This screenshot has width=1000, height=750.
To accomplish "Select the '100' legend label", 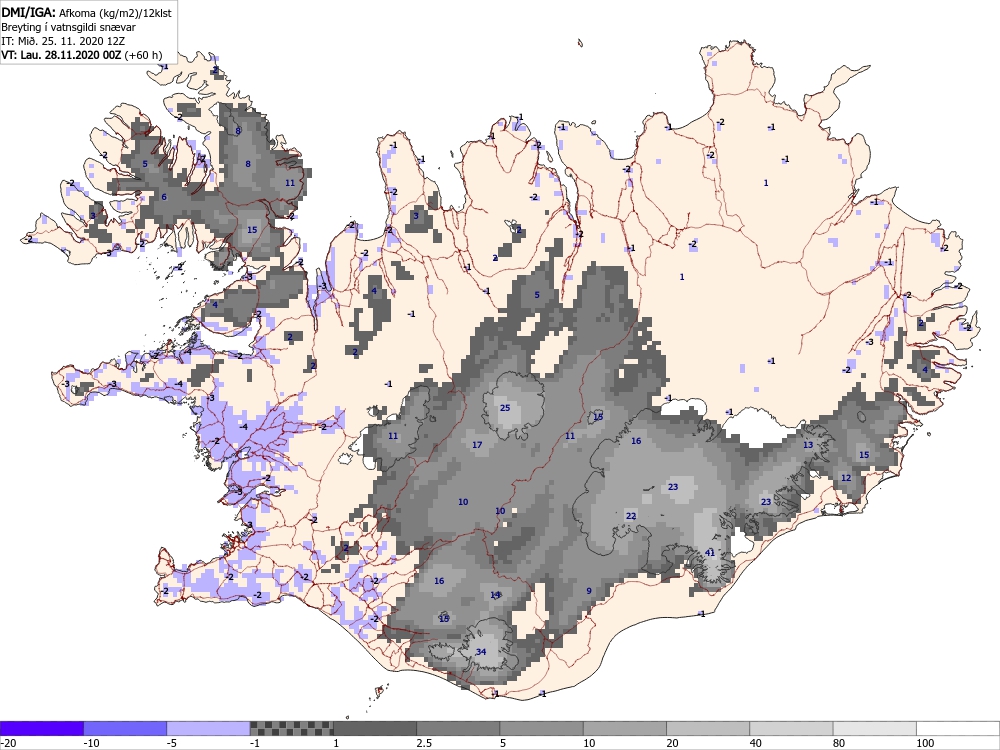I will coord(925,743).
